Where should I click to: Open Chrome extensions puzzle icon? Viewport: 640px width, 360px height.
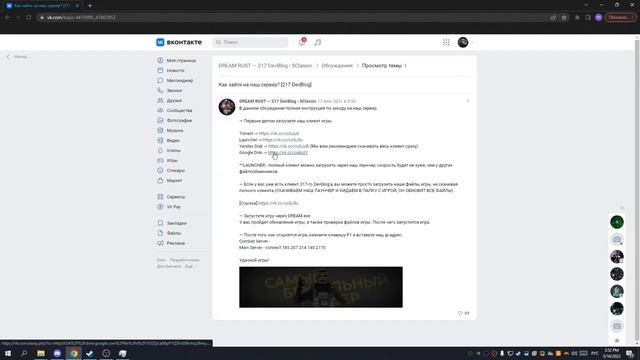[x=577, y=18]
